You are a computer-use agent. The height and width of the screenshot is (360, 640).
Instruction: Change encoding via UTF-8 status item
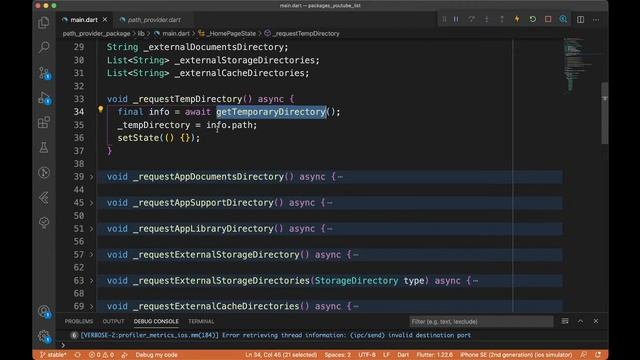(367, 355)
